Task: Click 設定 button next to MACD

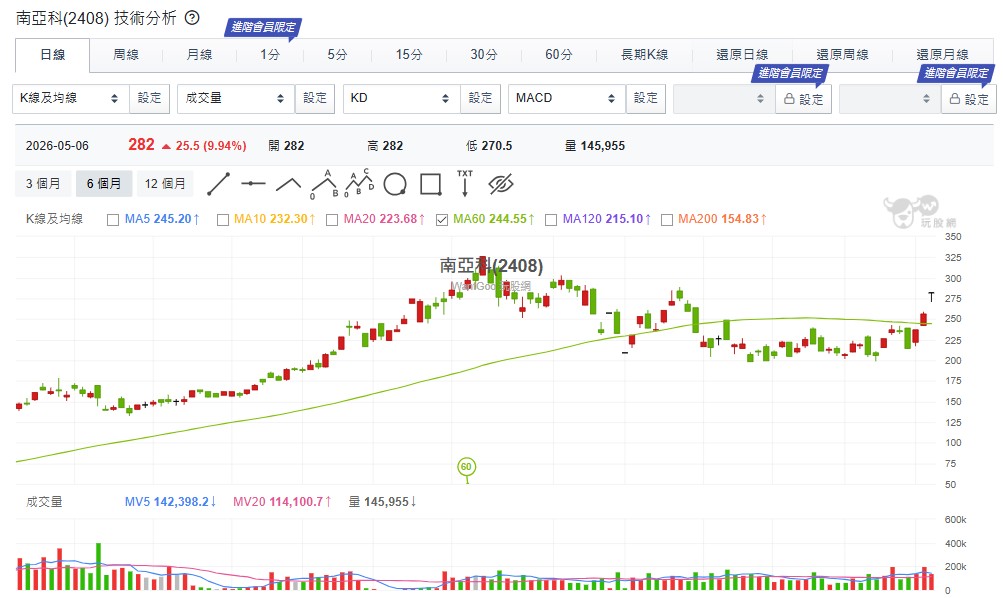Action: [645, 98]
